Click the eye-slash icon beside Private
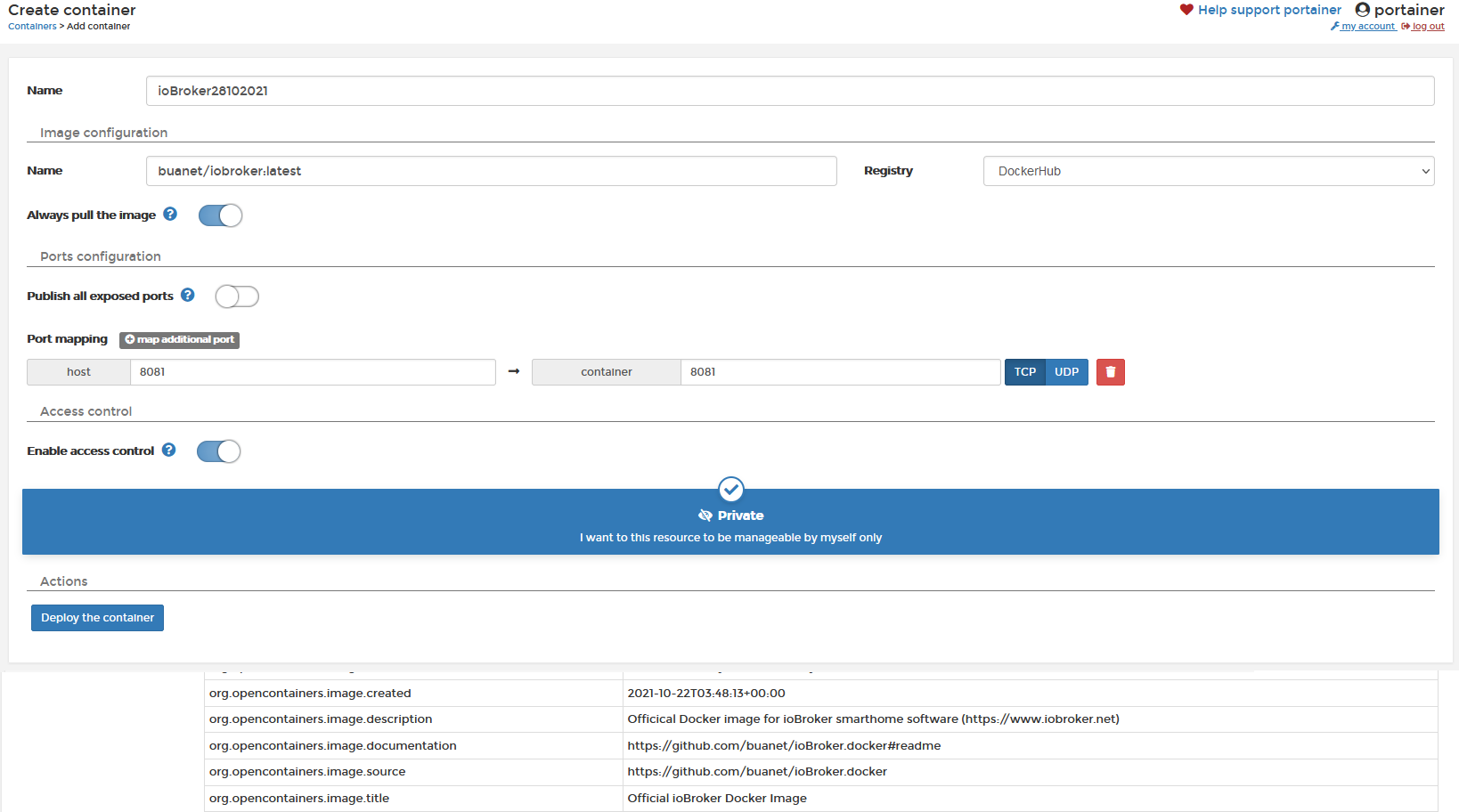Viewport: 1459px width, 812px height. click(x=705, y=516)
